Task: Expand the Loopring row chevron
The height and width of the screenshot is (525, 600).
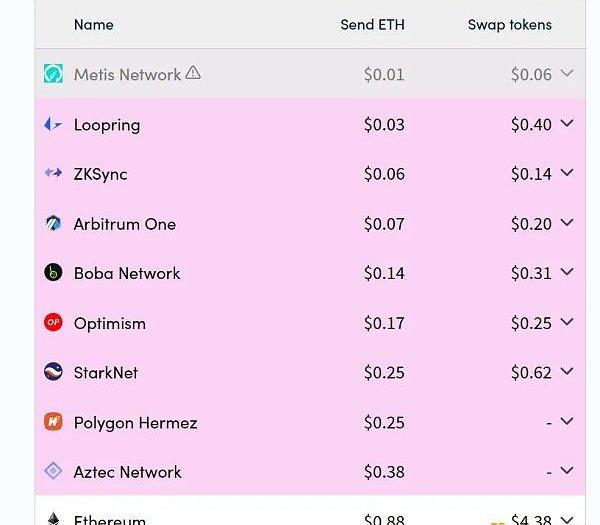Action: 567,123
